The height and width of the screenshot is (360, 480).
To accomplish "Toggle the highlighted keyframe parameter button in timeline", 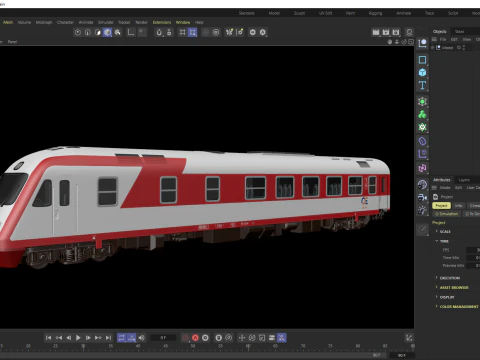I will click(281, 338).
